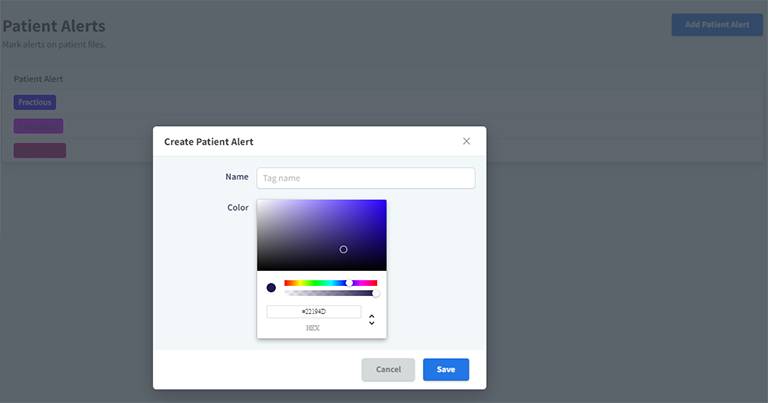Click the opacity slider handle
Viewport: 768px width, 403px height.
pyautogui.click(x=376, y=293)
